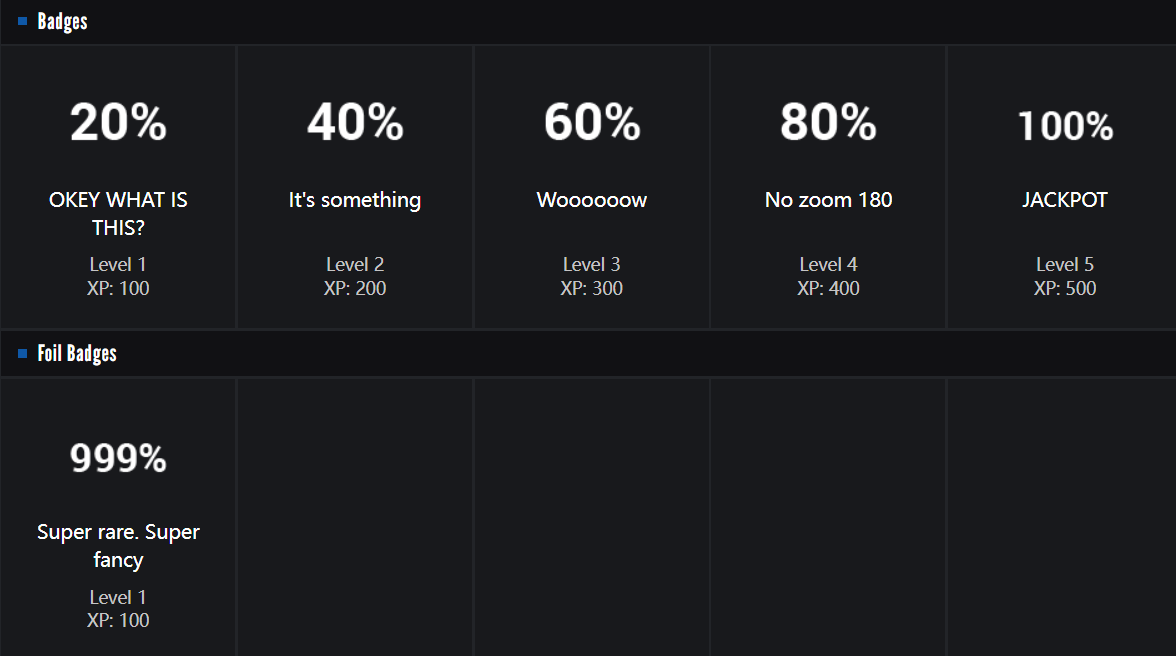
Task: Select the "Level 2" label
Action: tap(355, 264)
